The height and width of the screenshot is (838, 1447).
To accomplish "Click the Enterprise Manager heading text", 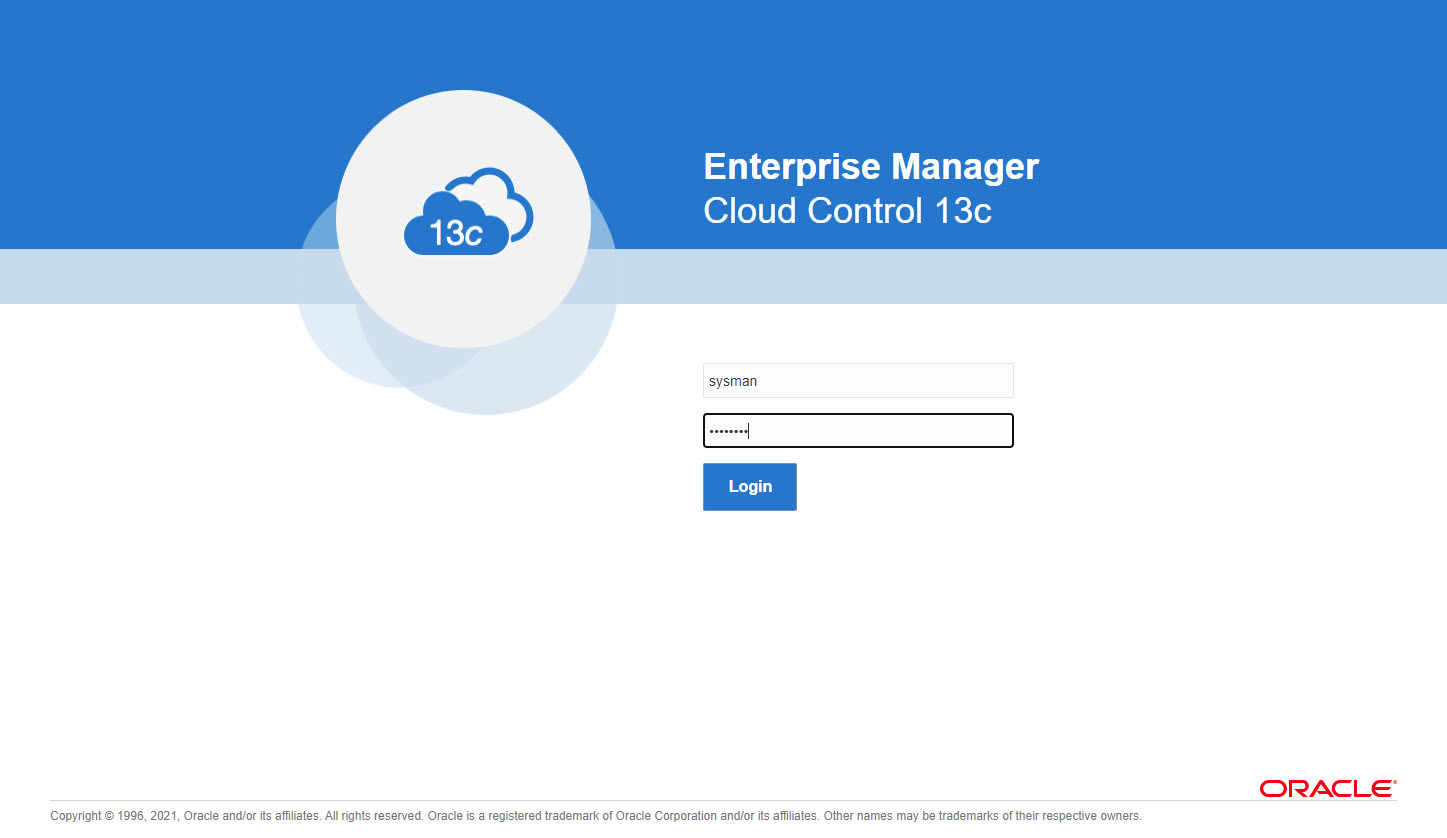I will click(x=871, y=166).
